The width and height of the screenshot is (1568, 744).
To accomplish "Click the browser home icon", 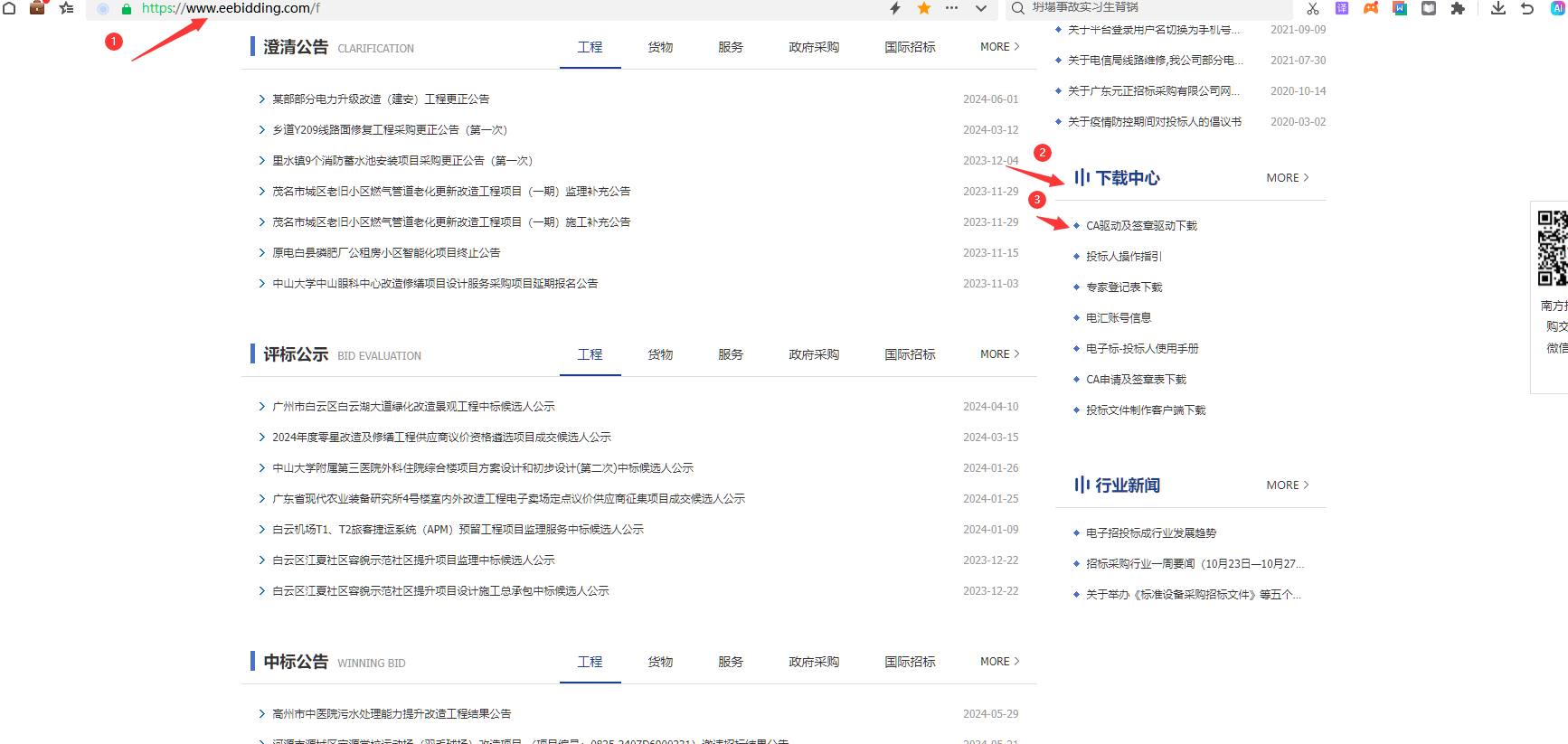I will point(9,8).
